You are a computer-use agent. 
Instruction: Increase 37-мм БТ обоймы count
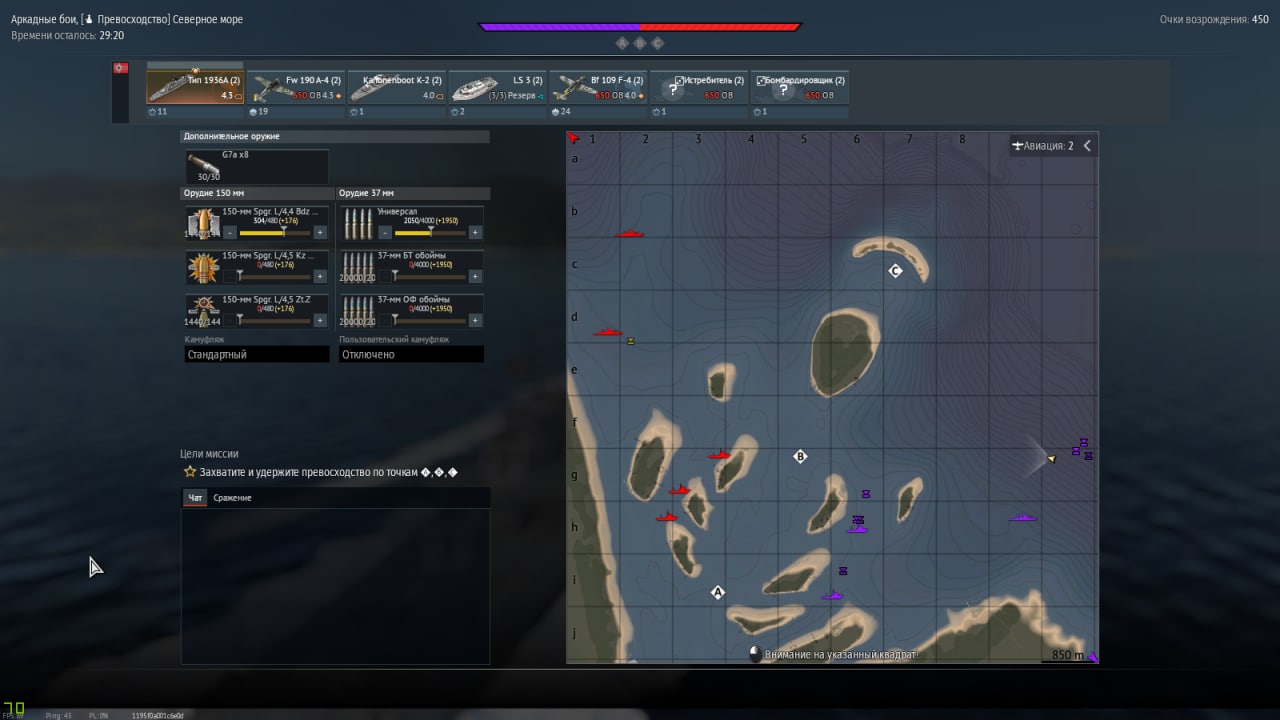476,276
